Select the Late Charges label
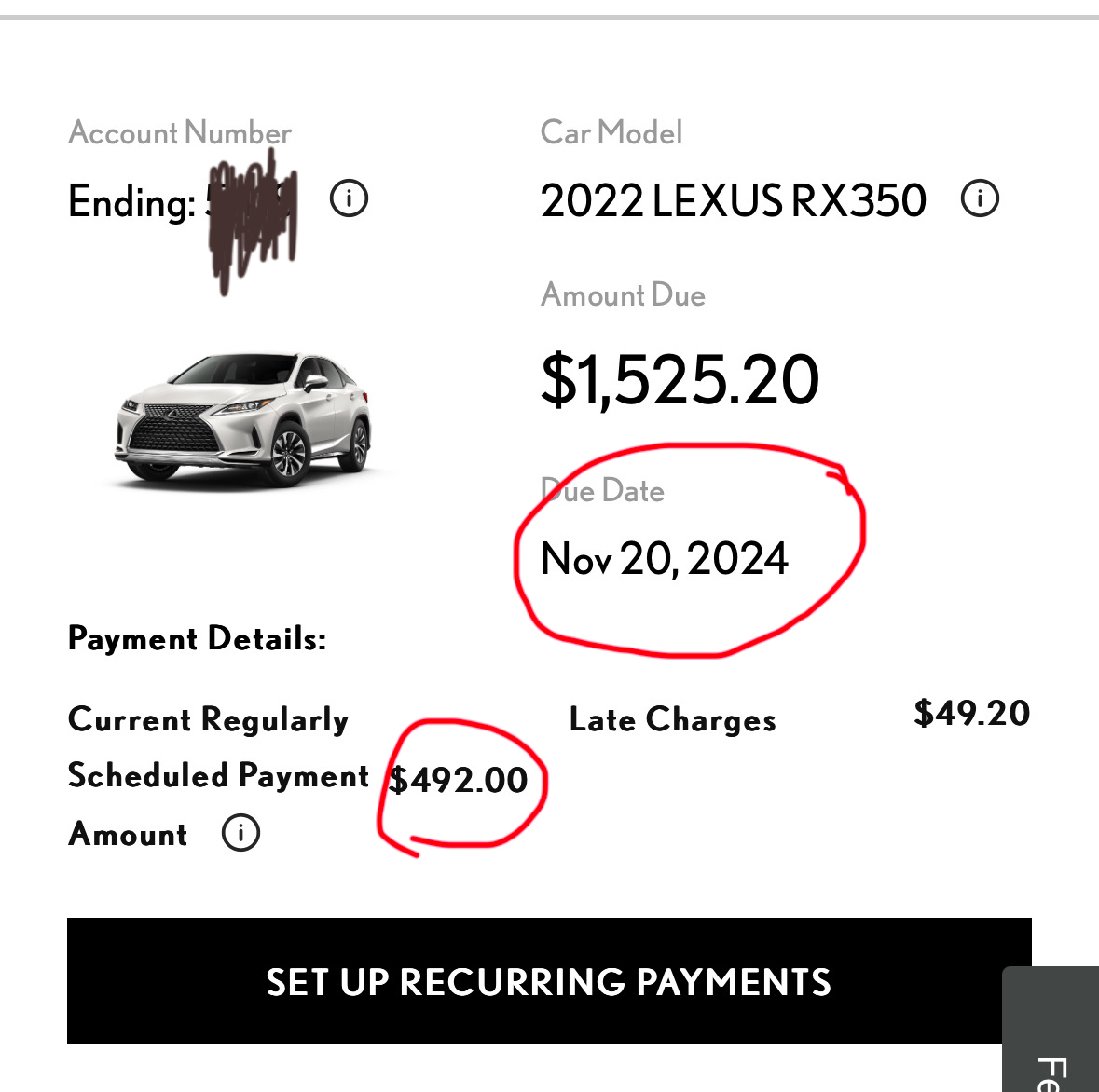Screen dimensions: 1099x1092 [x=672, y=719]
